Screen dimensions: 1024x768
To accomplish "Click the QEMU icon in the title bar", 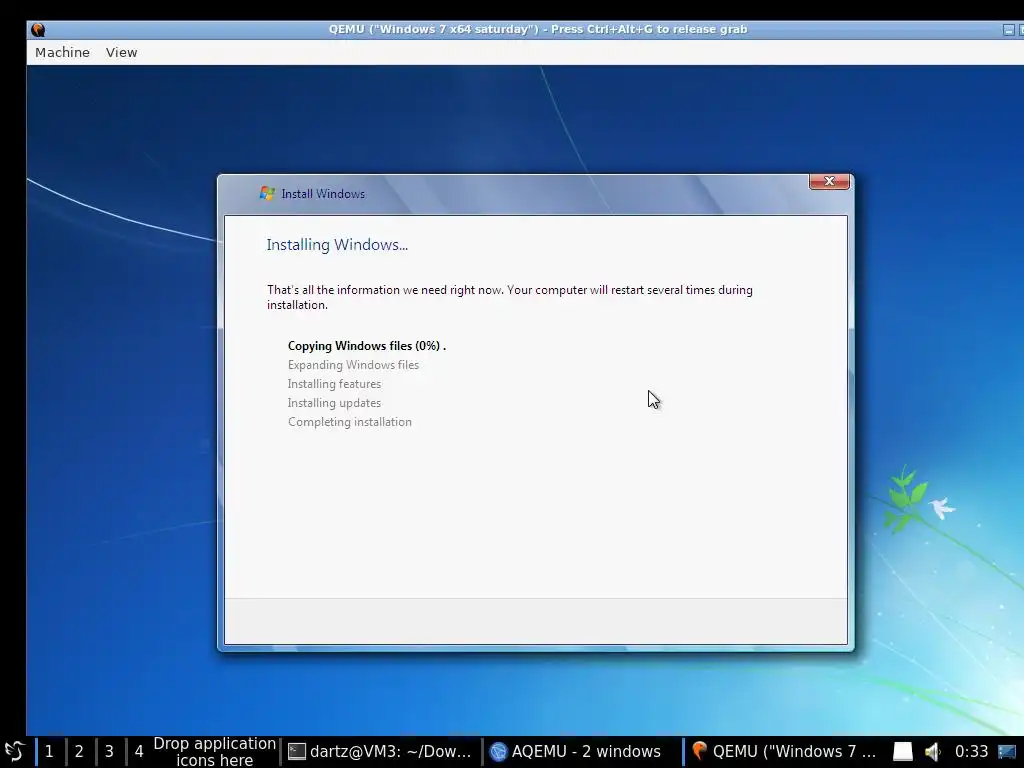I will (x=38, y=29).
